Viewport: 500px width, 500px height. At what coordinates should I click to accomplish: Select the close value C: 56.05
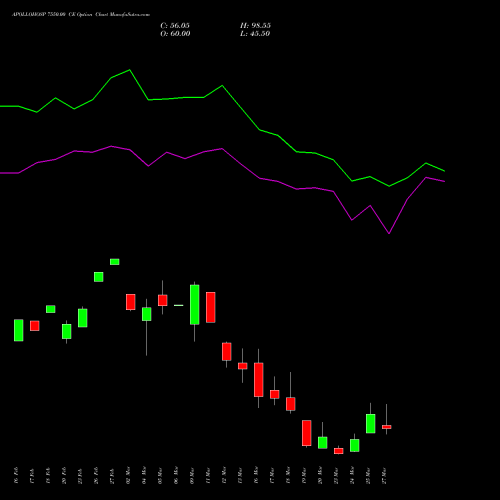(175, 26)
